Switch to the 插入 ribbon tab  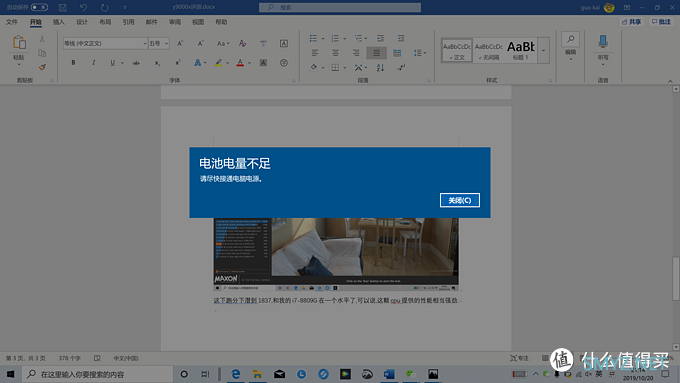pos(59,22)
